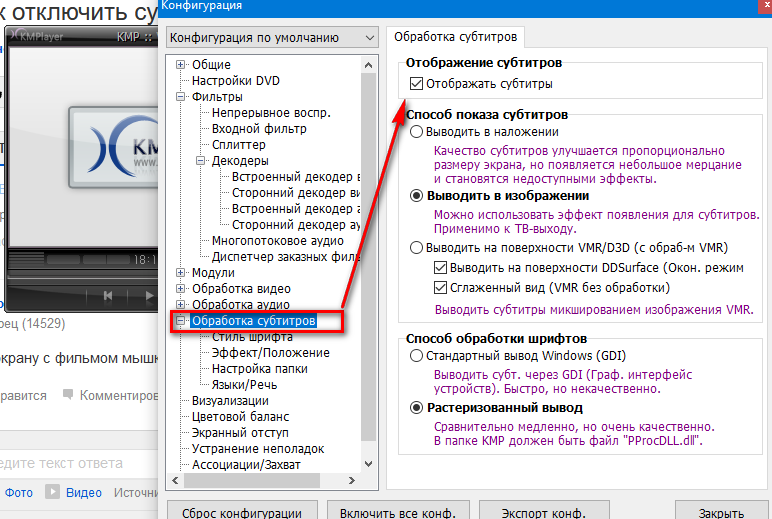772x519 pixels.
Task: Select Настройки DVD in the tree
Action: point(235,81)
